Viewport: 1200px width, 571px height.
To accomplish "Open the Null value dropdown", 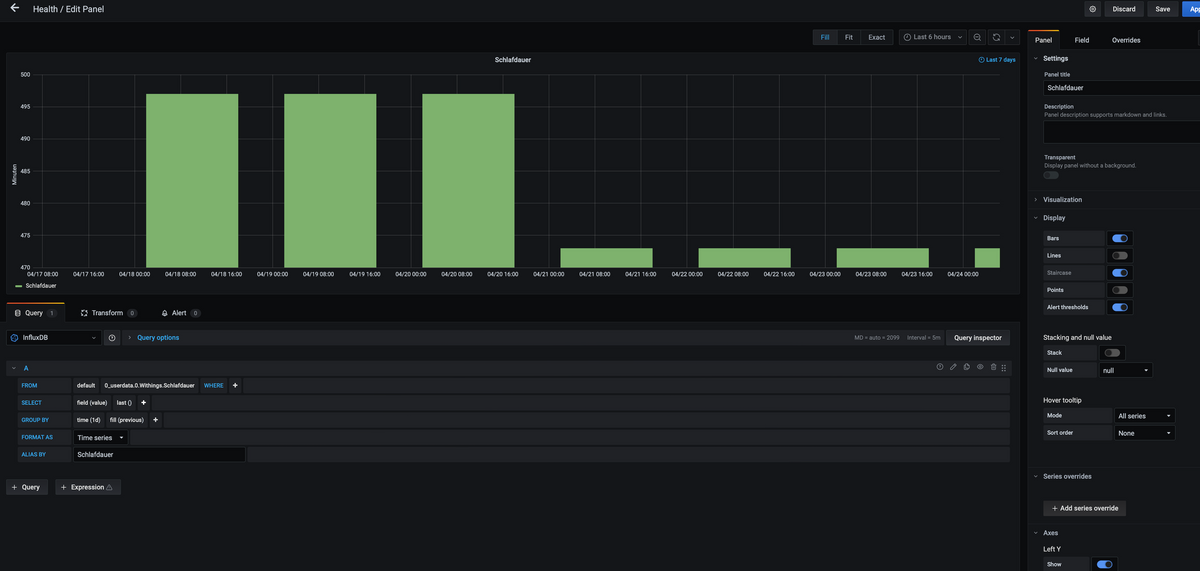I will (1125, 370).
